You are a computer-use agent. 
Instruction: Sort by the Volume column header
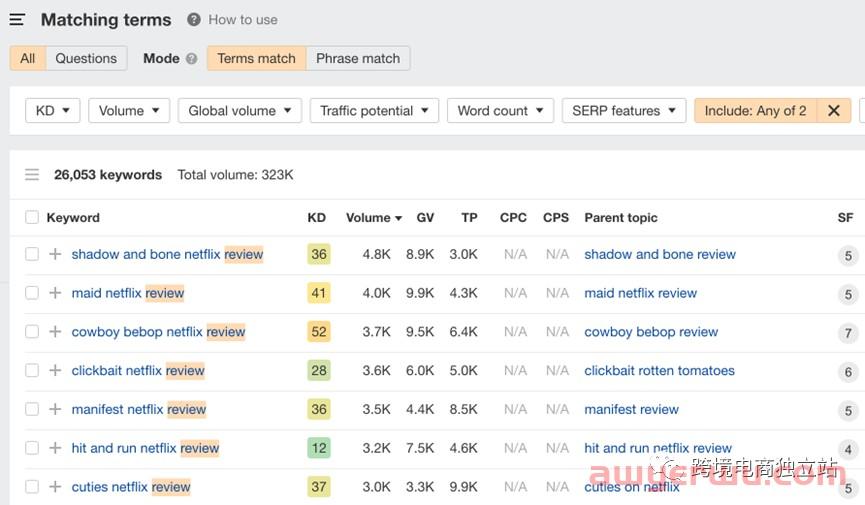(x=373, y=217)
